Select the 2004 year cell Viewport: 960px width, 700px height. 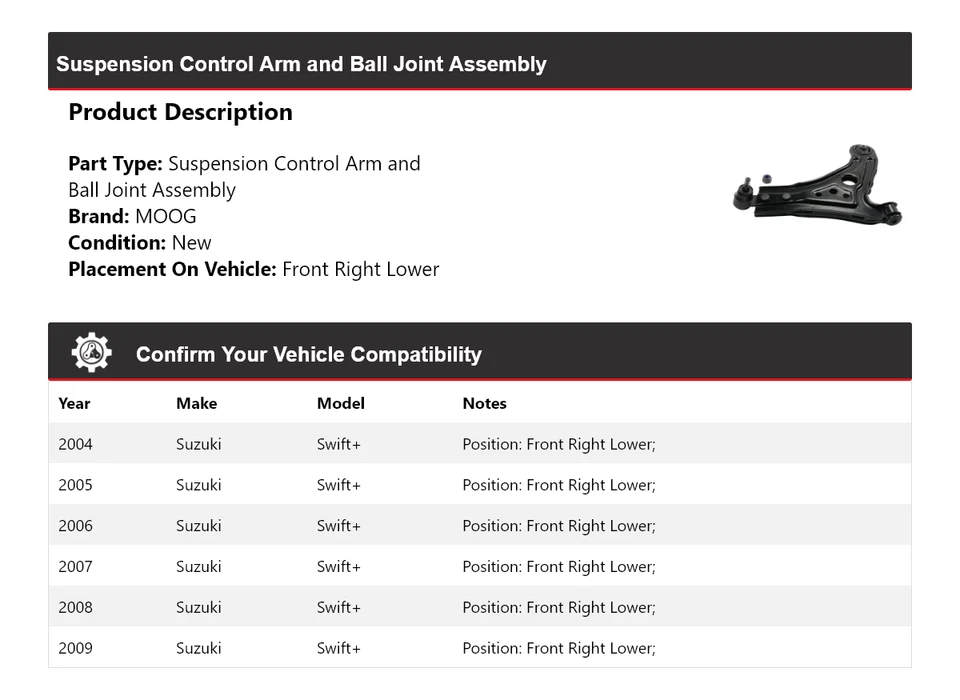coord(75,444)
